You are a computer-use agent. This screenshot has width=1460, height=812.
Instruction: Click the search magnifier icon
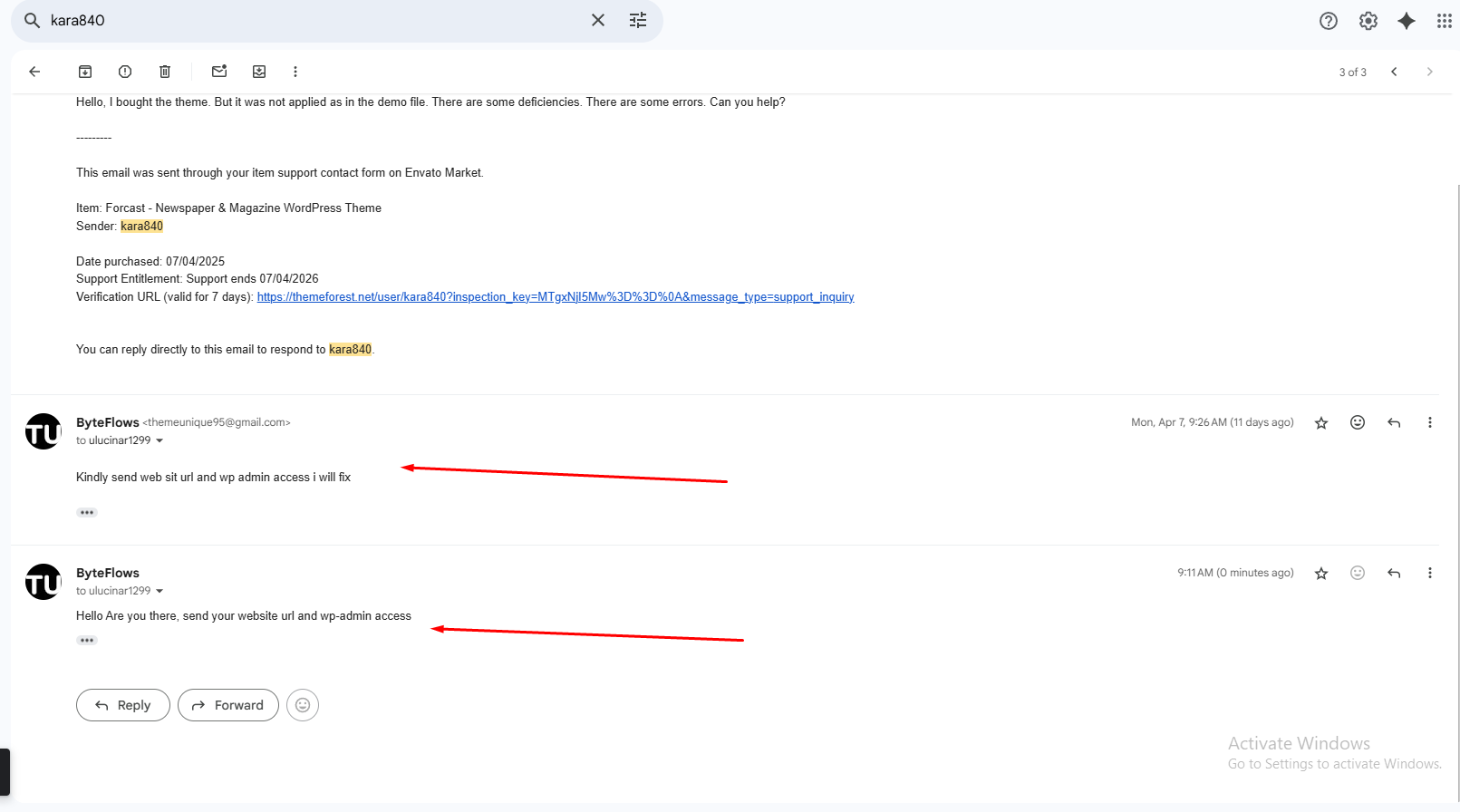point(32,20)
